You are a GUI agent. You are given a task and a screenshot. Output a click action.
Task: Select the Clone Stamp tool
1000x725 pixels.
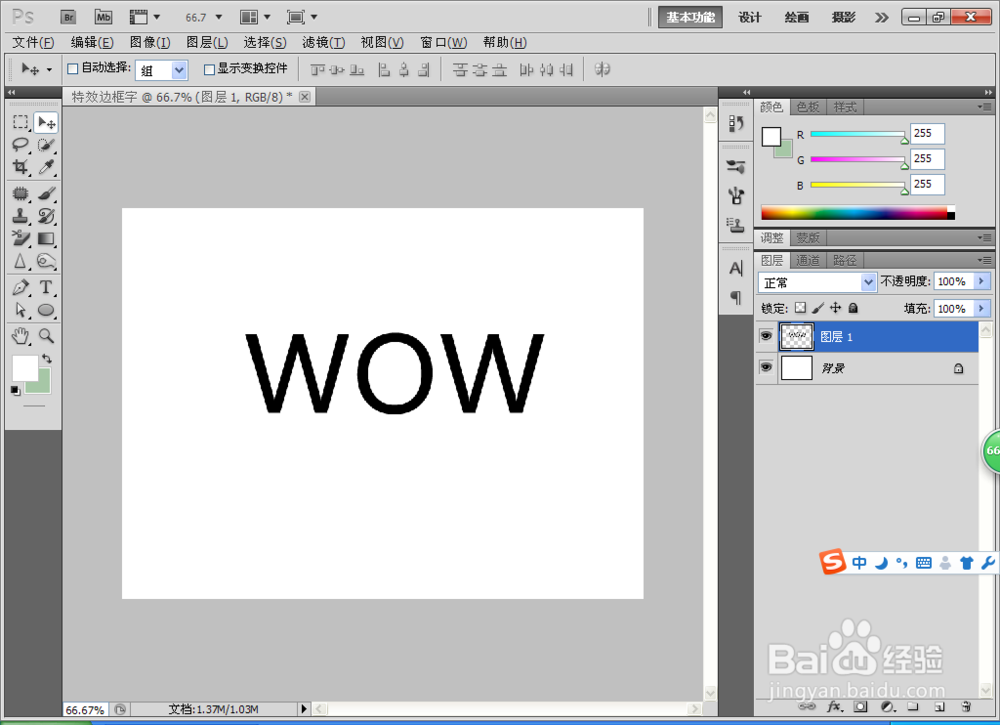[21, 216]
